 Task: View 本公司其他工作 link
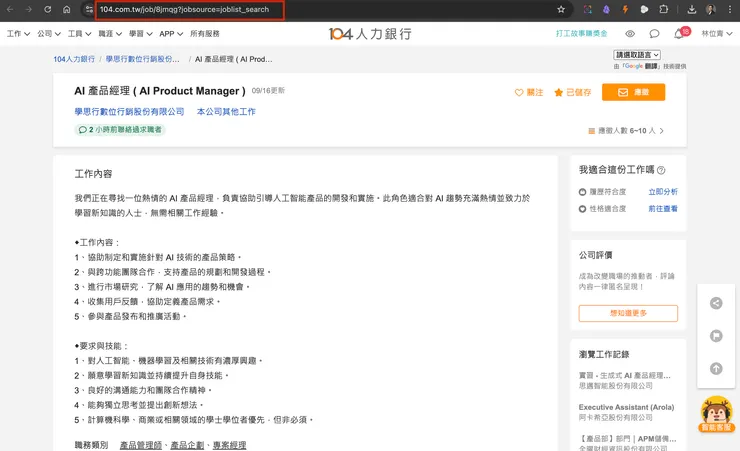click(x=226, y=112)
